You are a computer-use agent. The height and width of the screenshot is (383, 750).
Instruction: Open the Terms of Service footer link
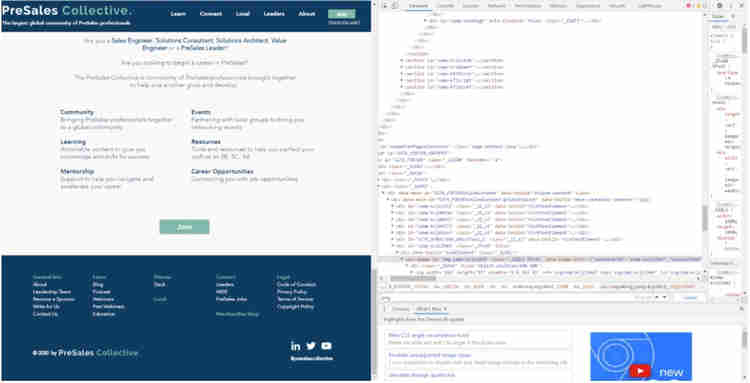(295, 299)
